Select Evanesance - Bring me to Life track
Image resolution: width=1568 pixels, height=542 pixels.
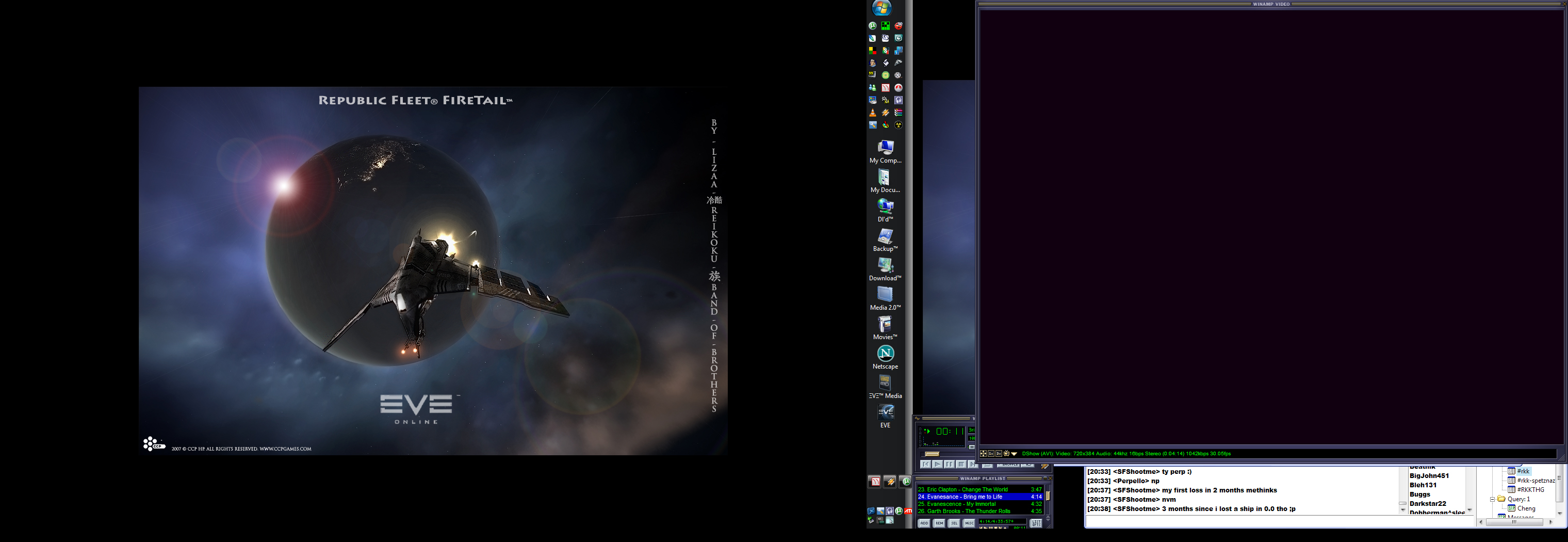coord(980,497)
